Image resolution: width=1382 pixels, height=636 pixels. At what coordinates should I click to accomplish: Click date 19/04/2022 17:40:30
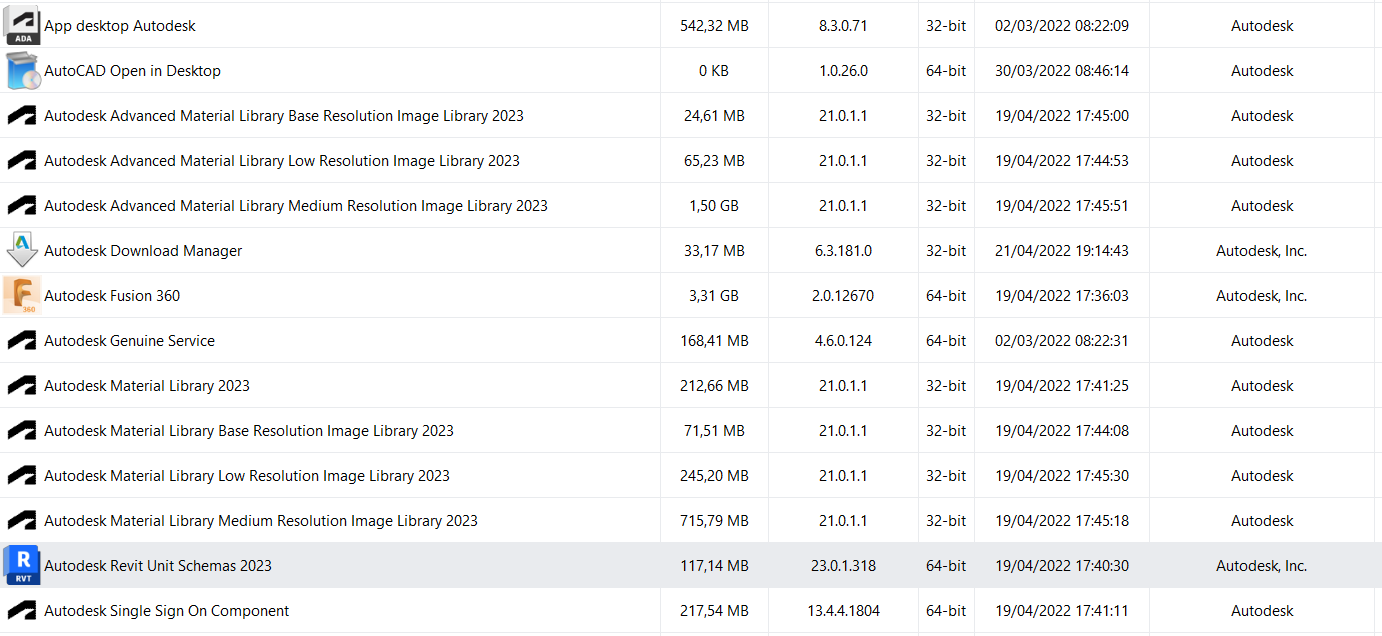point(1062,566)
